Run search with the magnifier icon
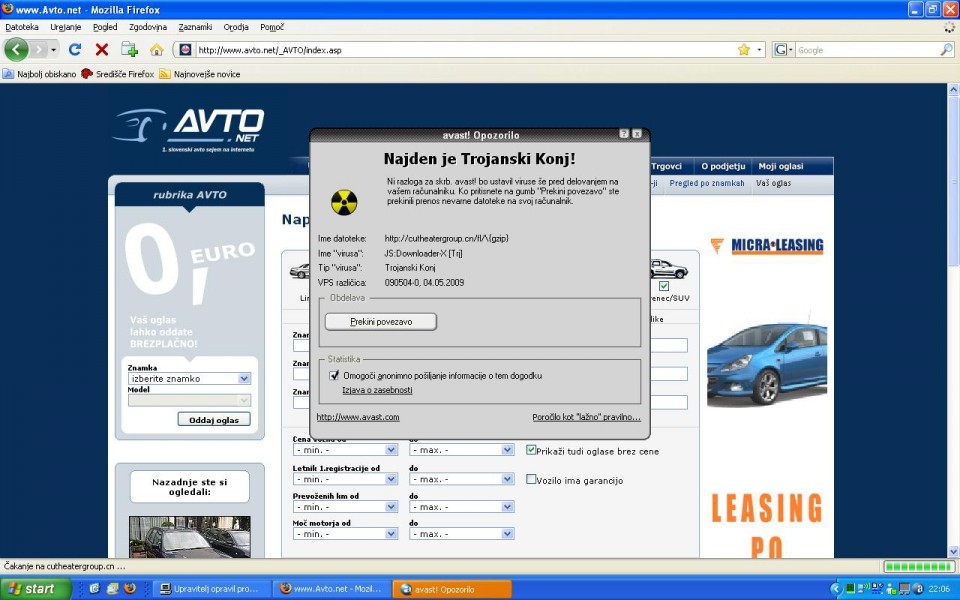Viewport: 960px width, 600px height. (947, 50)
